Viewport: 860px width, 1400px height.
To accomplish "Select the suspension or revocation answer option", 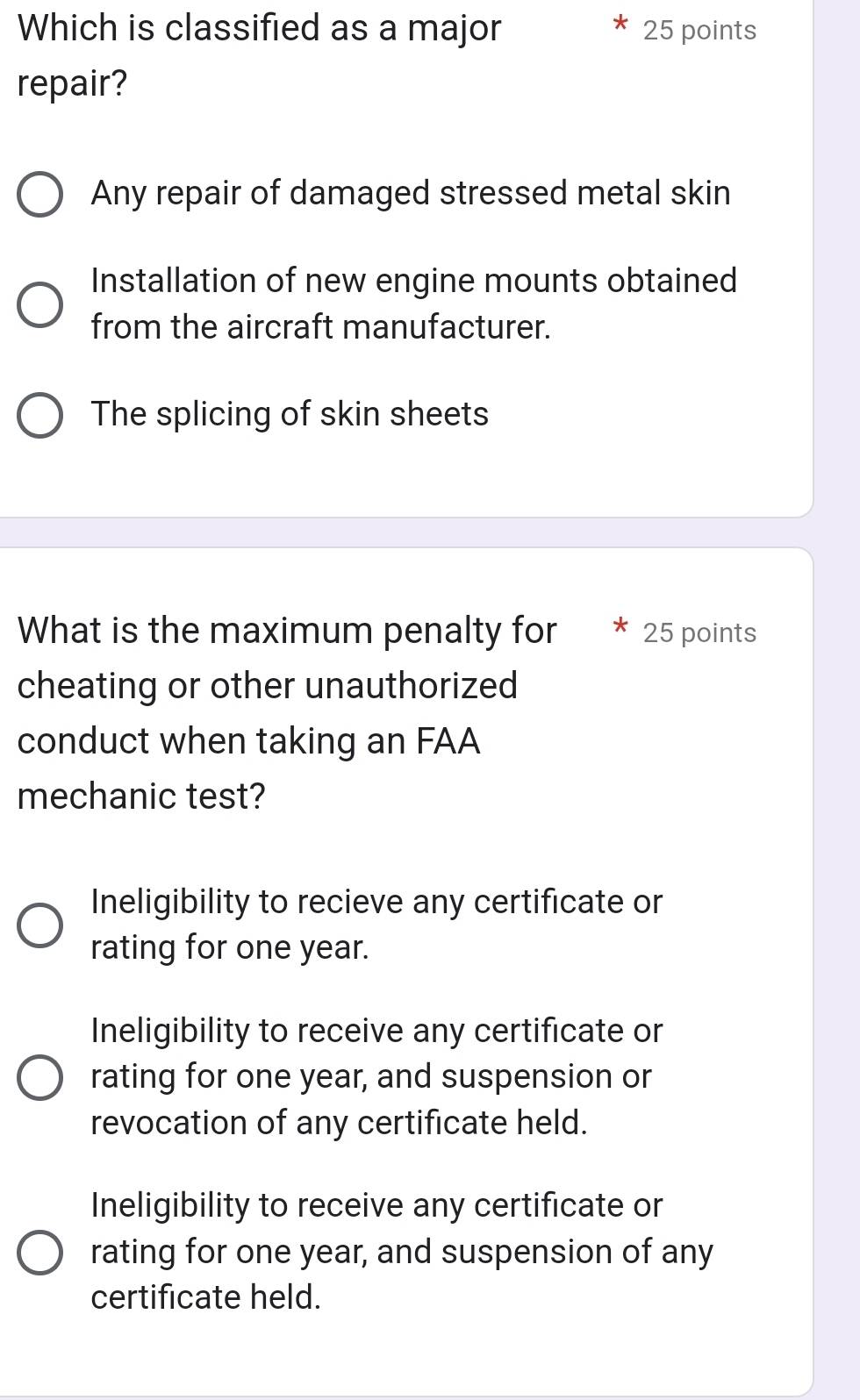I will tap(39, 1076).
